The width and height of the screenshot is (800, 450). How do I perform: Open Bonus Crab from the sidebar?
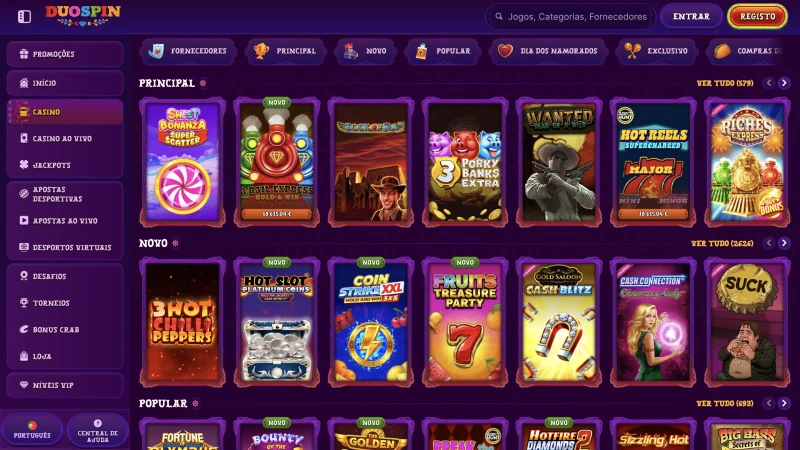[65, 330]
